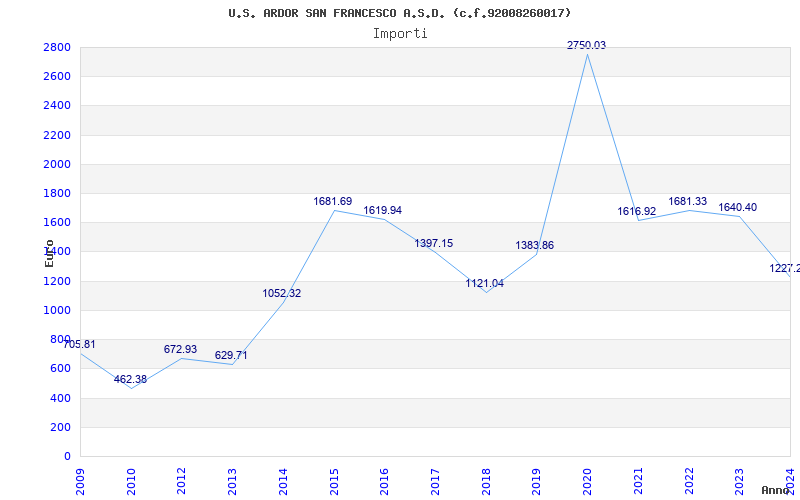
Task: Select the 1052.32 data label
Action: [x=282, y=294]
